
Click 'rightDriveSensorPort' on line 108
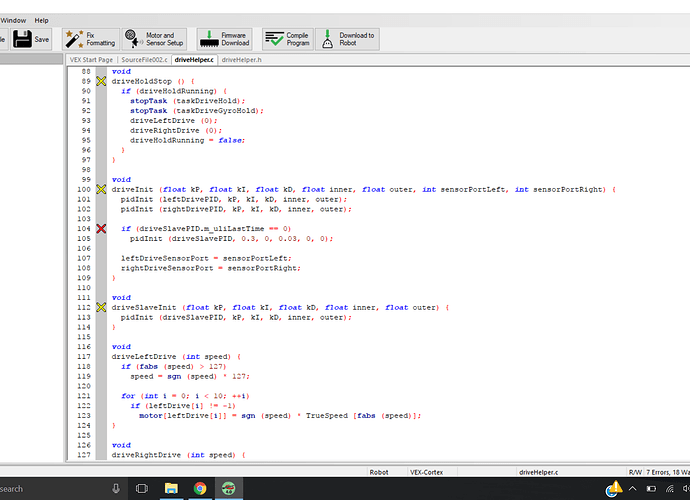click(167, 268)
